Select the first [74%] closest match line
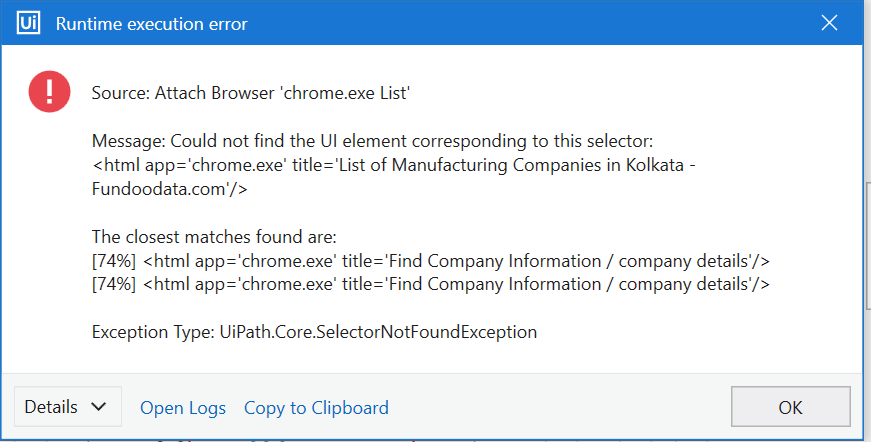Image resolution: width=871 pixels, height=442 pixels. (430, 261)
